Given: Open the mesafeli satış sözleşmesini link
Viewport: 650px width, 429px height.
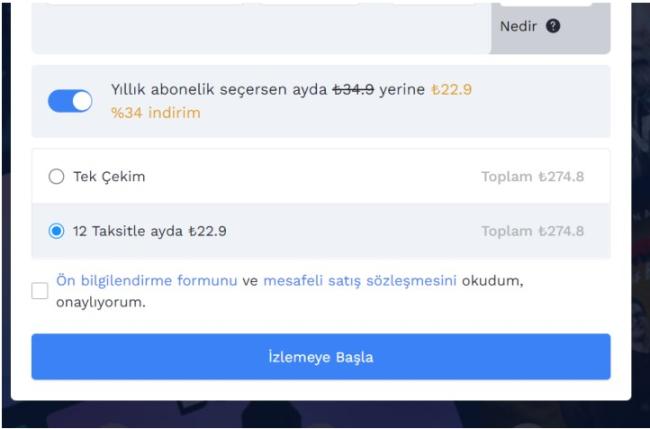Looking at the screenshot, I should (x=360, y=281).
